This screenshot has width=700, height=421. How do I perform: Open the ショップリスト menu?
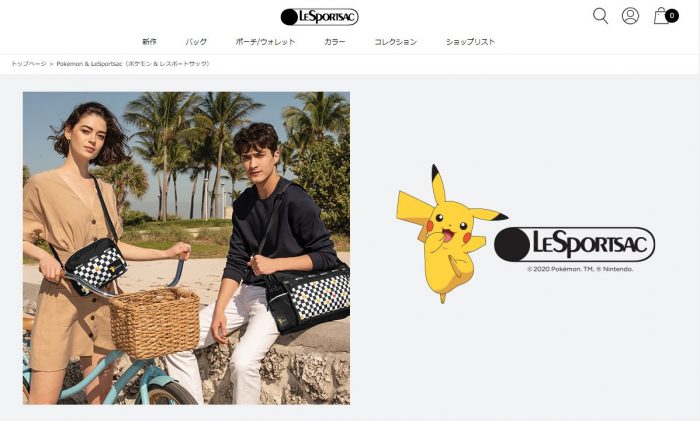pos(470,42)
